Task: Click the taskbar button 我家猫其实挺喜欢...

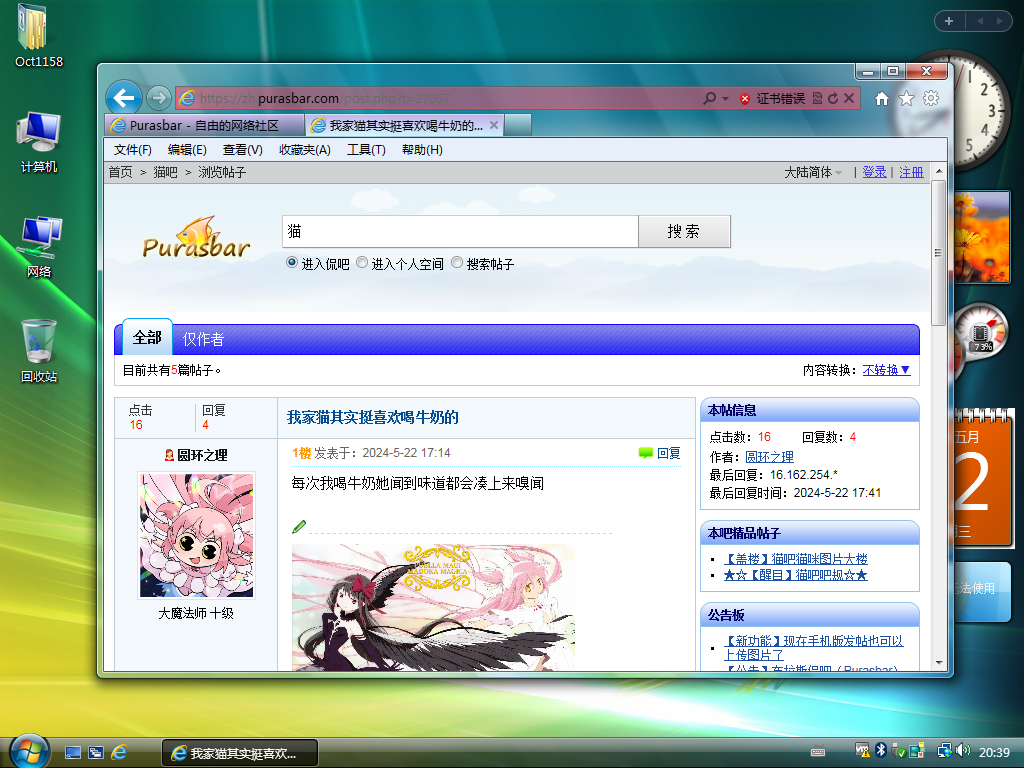Action: [x=240, y=753]
